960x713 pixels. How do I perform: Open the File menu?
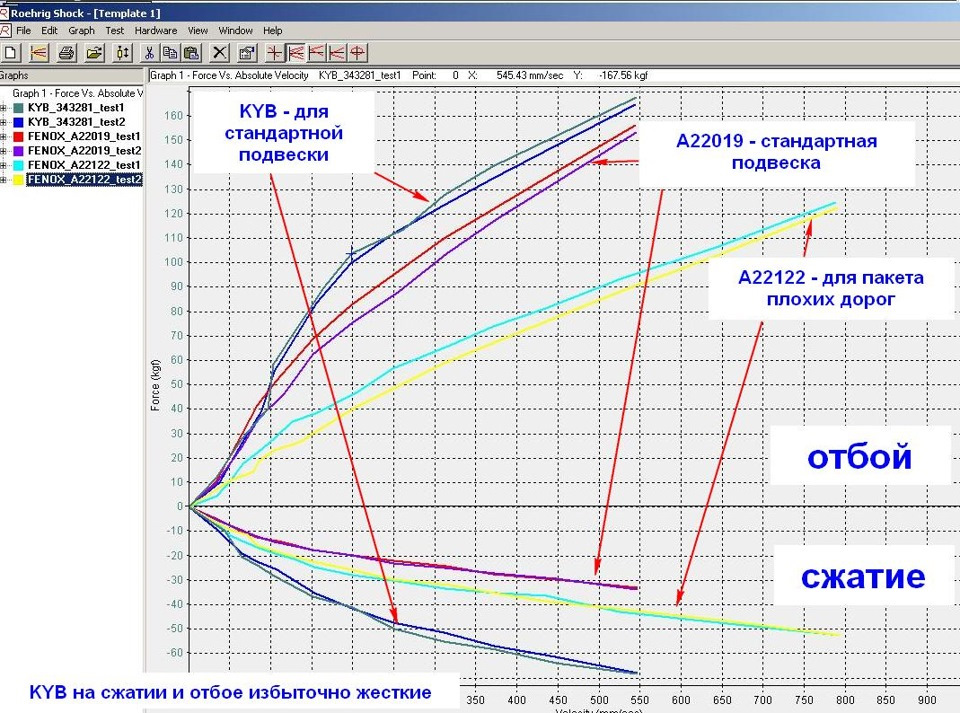click(23, 30)
